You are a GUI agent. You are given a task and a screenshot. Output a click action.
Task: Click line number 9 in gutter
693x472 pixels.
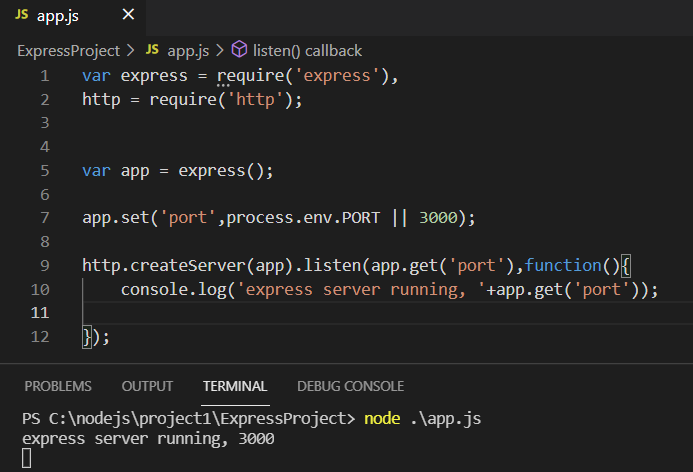(x=45, y=266)
